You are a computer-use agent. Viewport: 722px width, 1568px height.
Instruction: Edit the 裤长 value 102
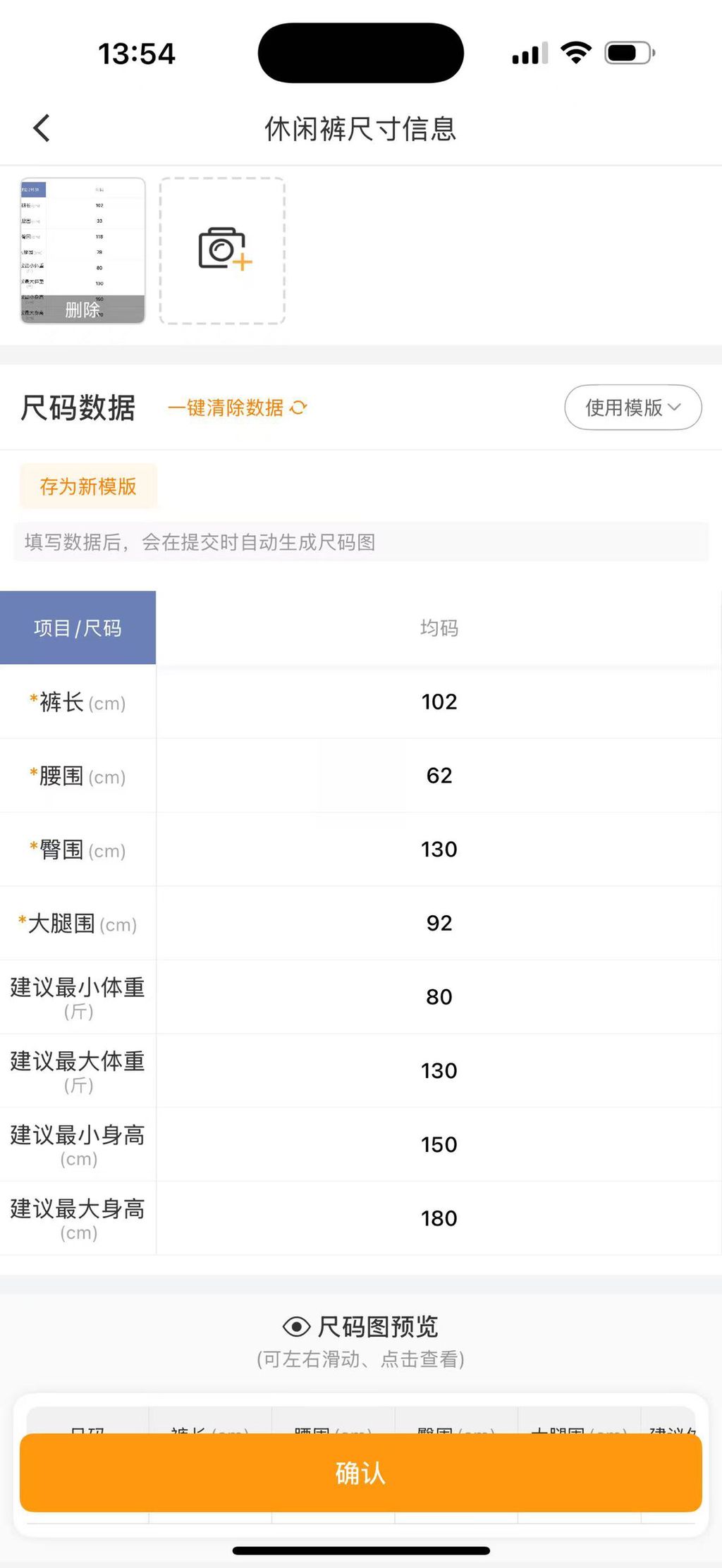(x=439, y=702)
